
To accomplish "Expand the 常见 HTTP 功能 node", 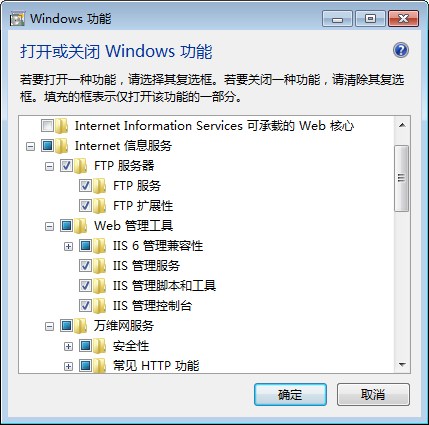I will (68, 366).
